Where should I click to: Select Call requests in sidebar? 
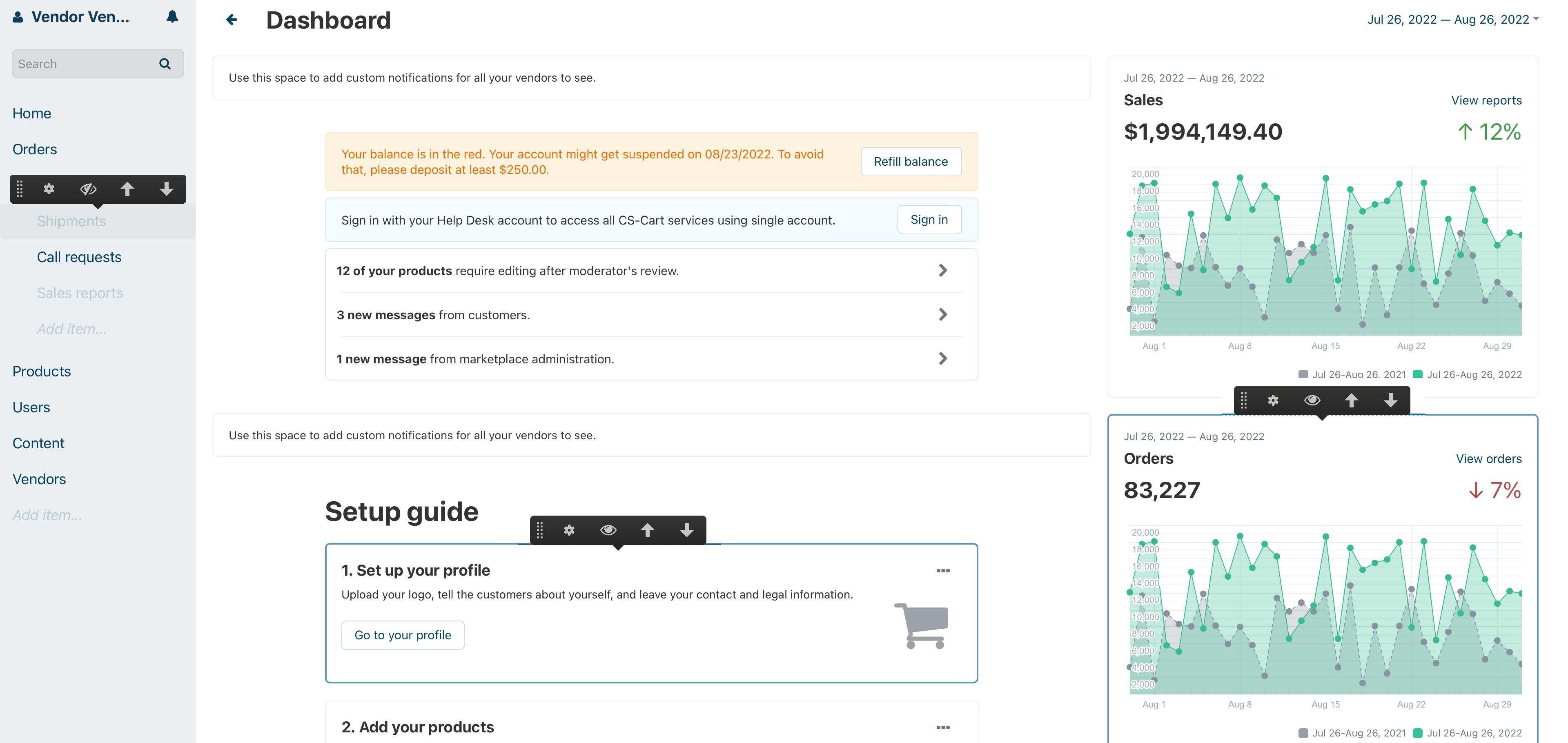click(x=79, y=258)
